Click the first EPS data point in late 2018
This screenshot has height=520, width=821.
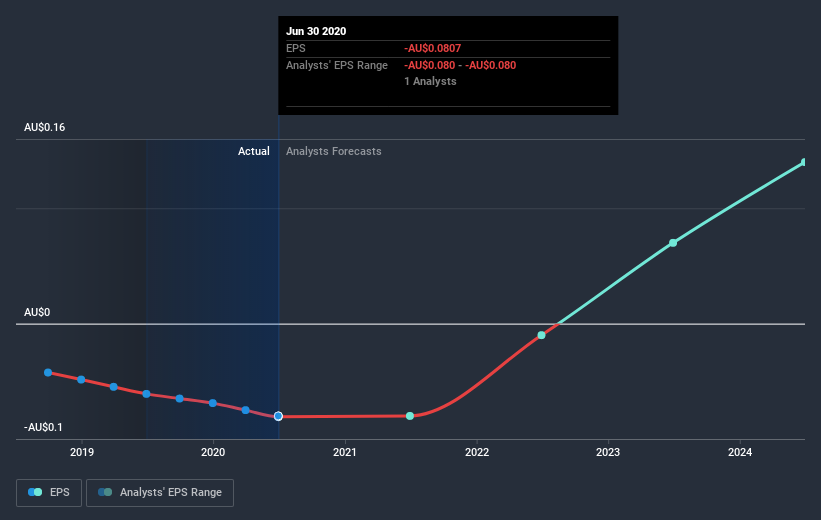tap(48, 372)
